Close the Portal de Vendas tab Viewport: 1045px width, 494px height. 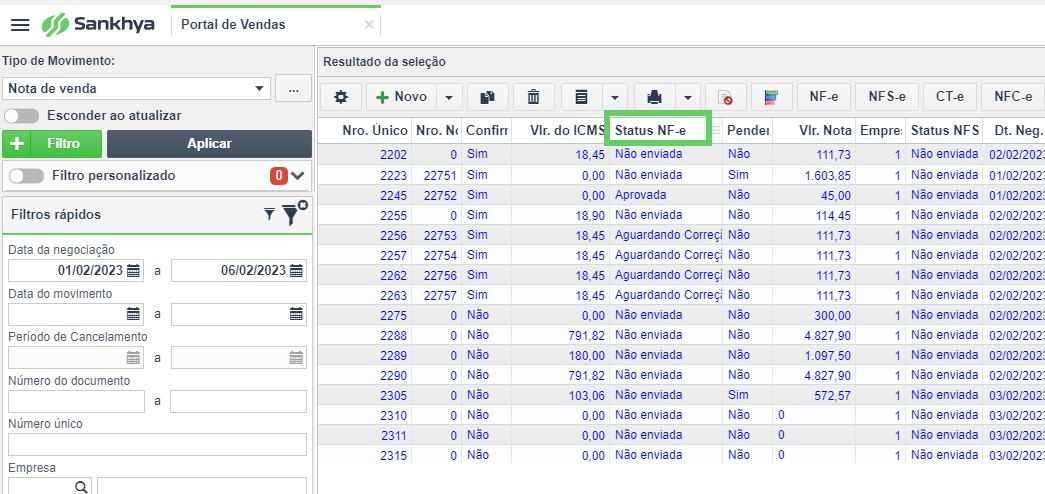(369, 25)
